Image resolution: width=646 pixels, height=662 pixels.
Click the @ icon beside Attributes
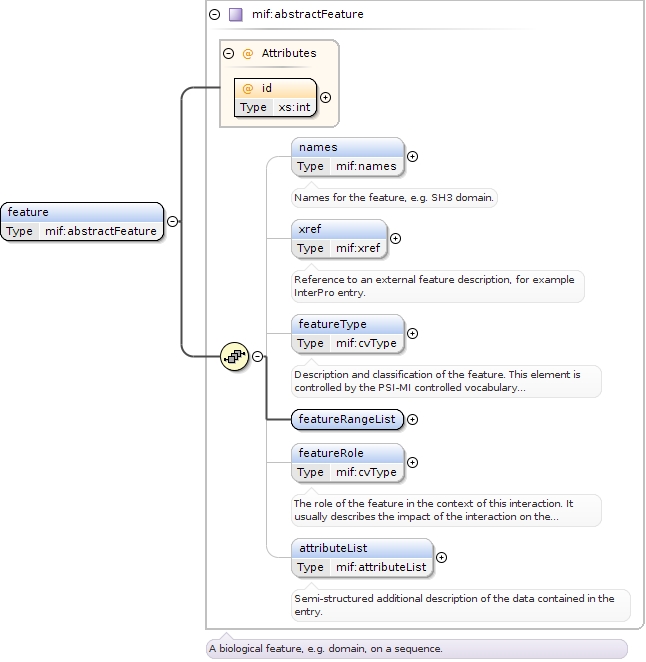pyautogui.click(x=248, y=54)
